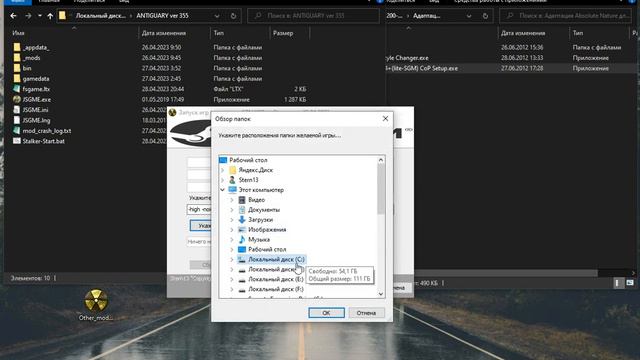Select the JSGME.ini file icon
This screenshot has width=640, height=360.
click(x=17, y=109)
